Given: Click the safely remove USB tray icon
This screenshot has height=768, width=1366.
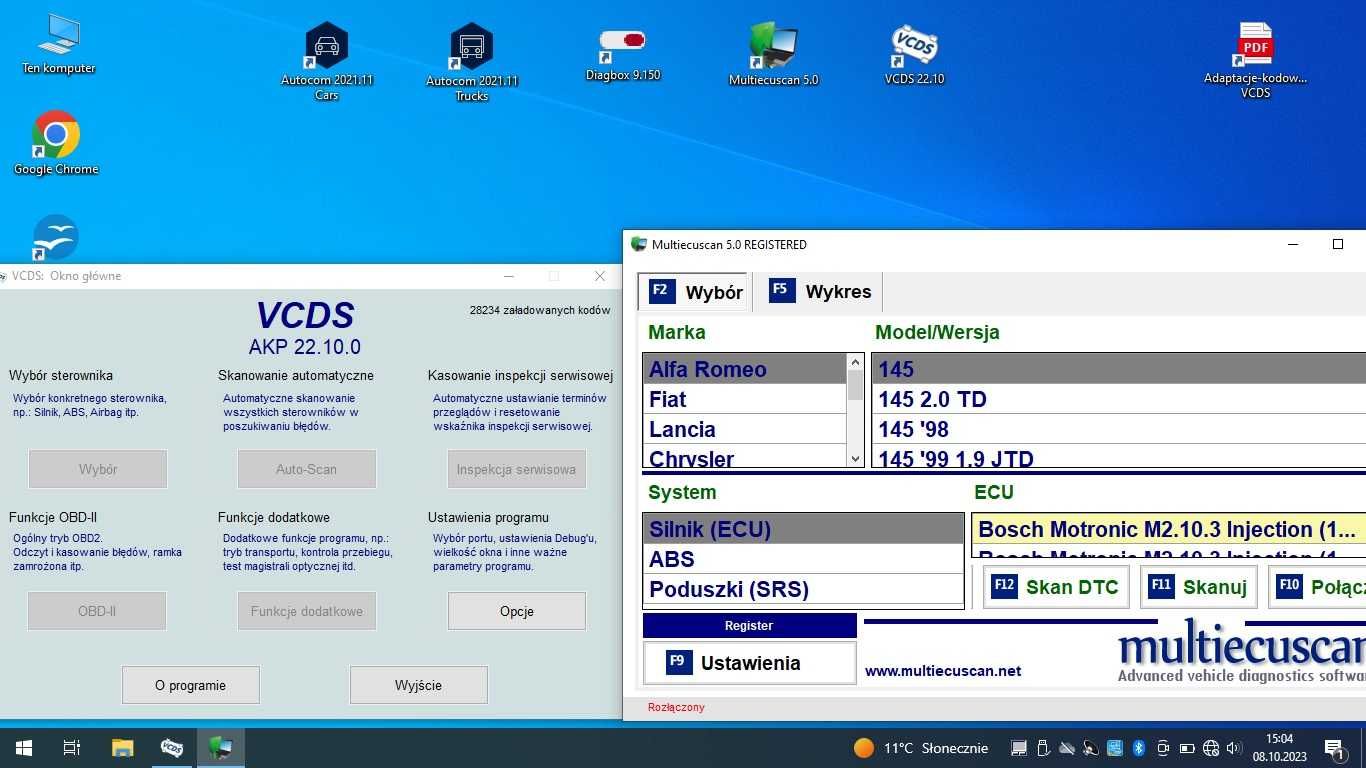Looking at the screenshot, I should (x=1042, y=748).
